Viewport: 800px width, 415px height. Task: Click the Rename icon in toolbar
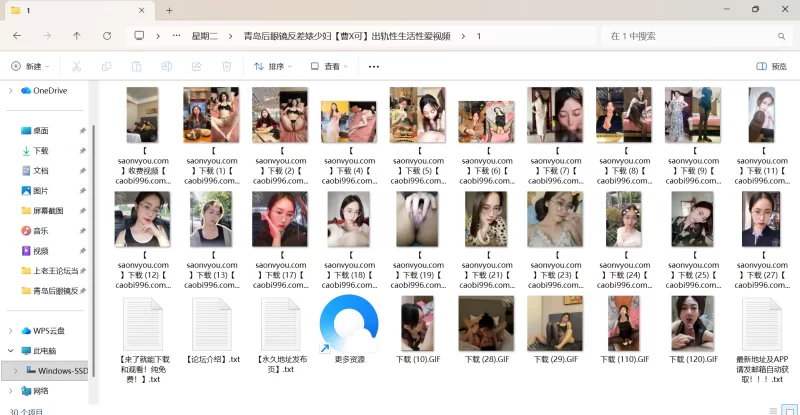tap(166, 67)
